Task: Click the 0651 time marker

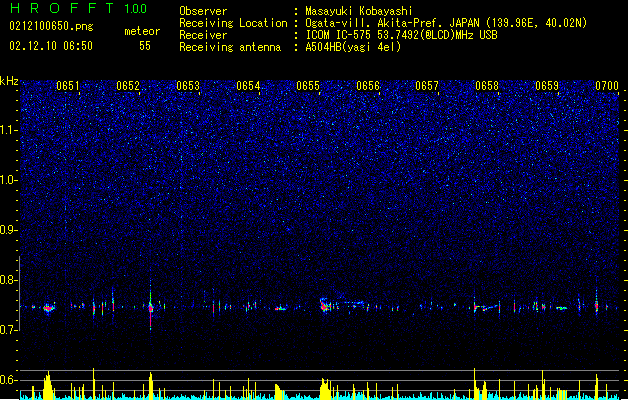Action: (x=68, y=86)
